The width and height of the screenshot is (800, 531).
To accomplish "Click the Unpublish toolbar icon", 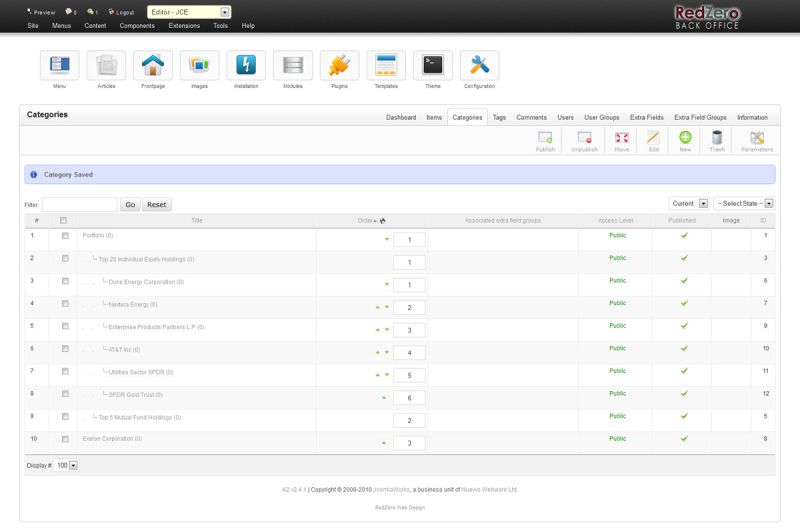I will click(x=584, y=141).
